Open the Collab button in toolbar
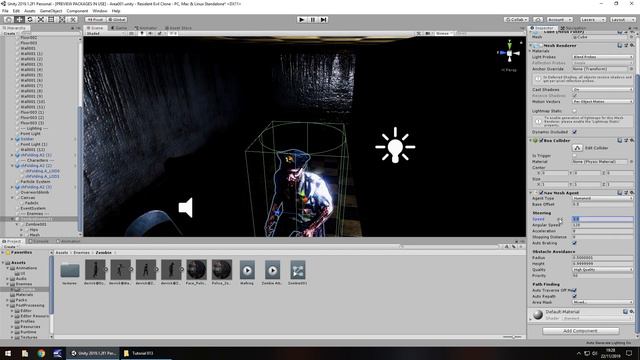Image resolution: width=640 pixels, height=360 pixels. [516, 20]
